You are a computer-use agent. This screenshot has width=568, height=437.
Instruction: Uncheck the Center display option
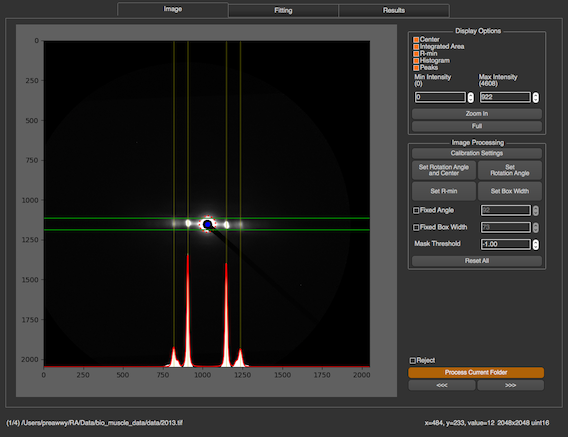(x=416, y=39)
